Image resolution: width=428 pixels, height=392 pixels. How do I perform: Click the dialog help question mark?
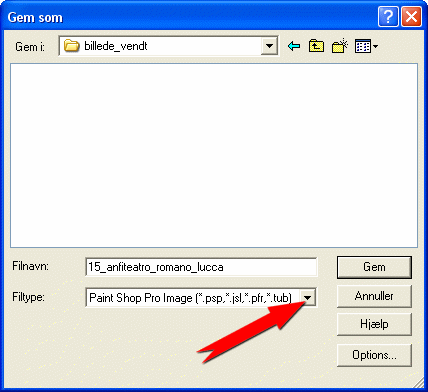click(388, 17)
